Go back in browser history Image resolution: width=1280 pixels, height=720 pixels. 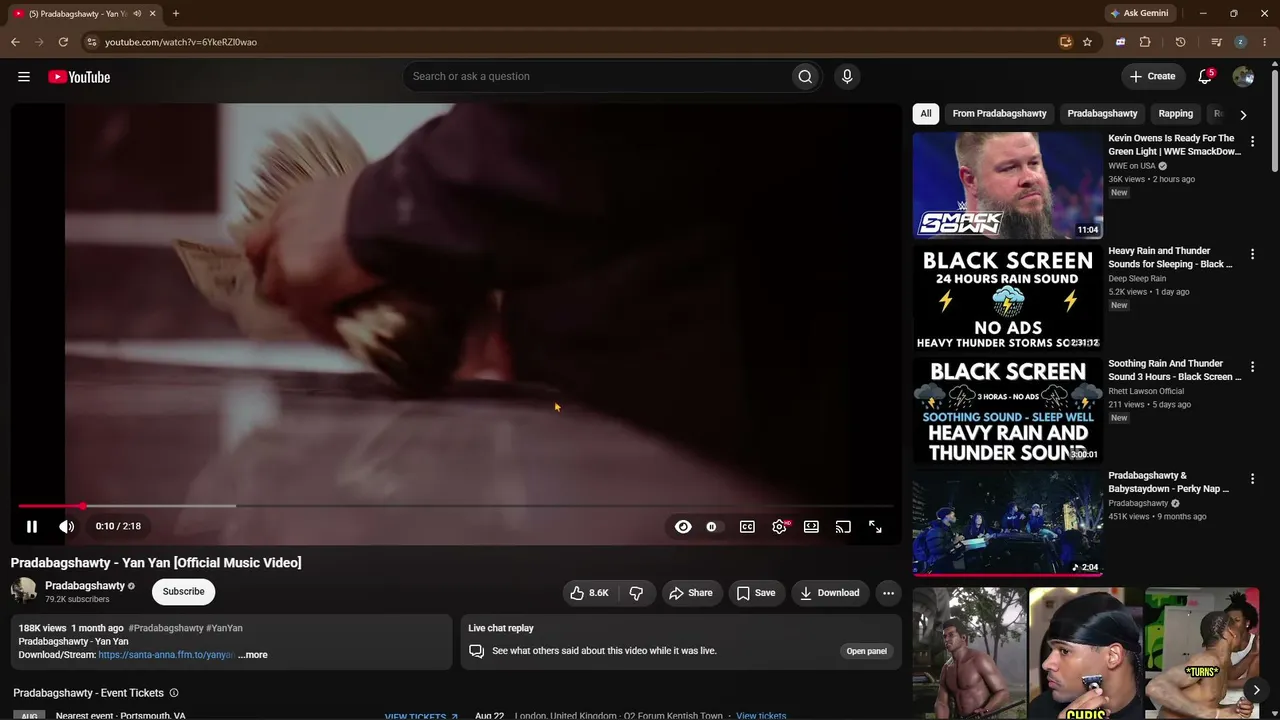click(x=15, y=42)
